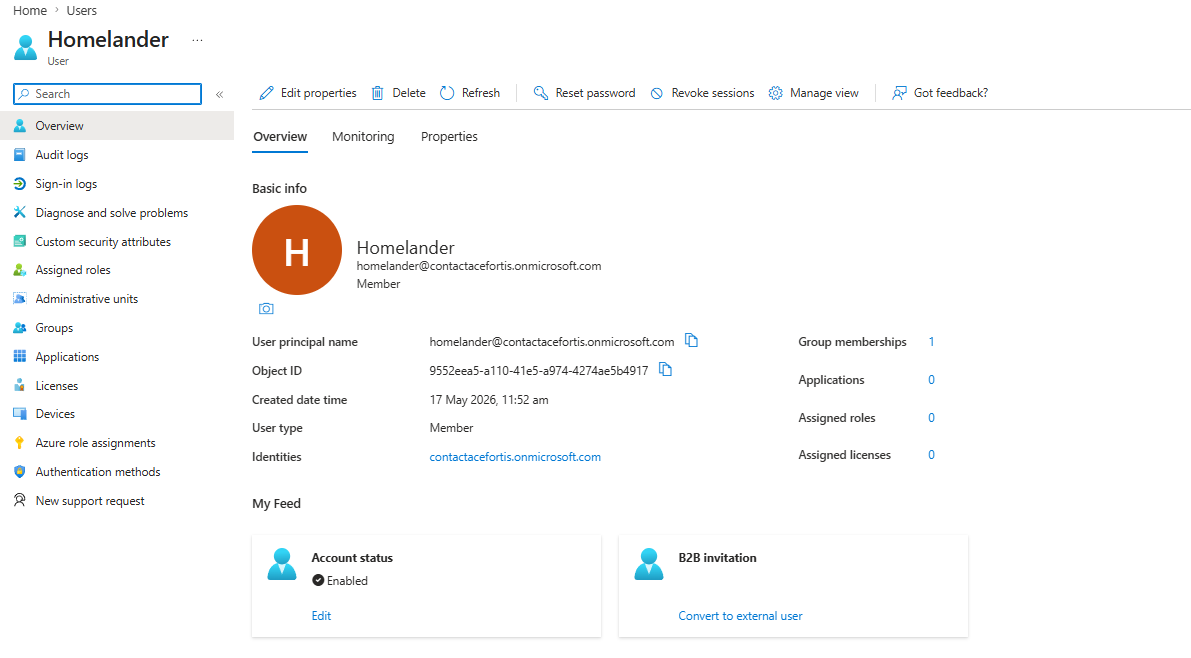Click the Audit logs sidebar icon
The image size is (1191, 658).
[20, 154]
